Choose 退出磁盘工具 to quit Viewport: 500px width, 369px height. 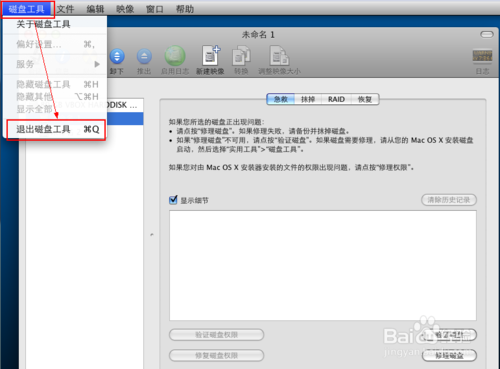pos(56,130)
